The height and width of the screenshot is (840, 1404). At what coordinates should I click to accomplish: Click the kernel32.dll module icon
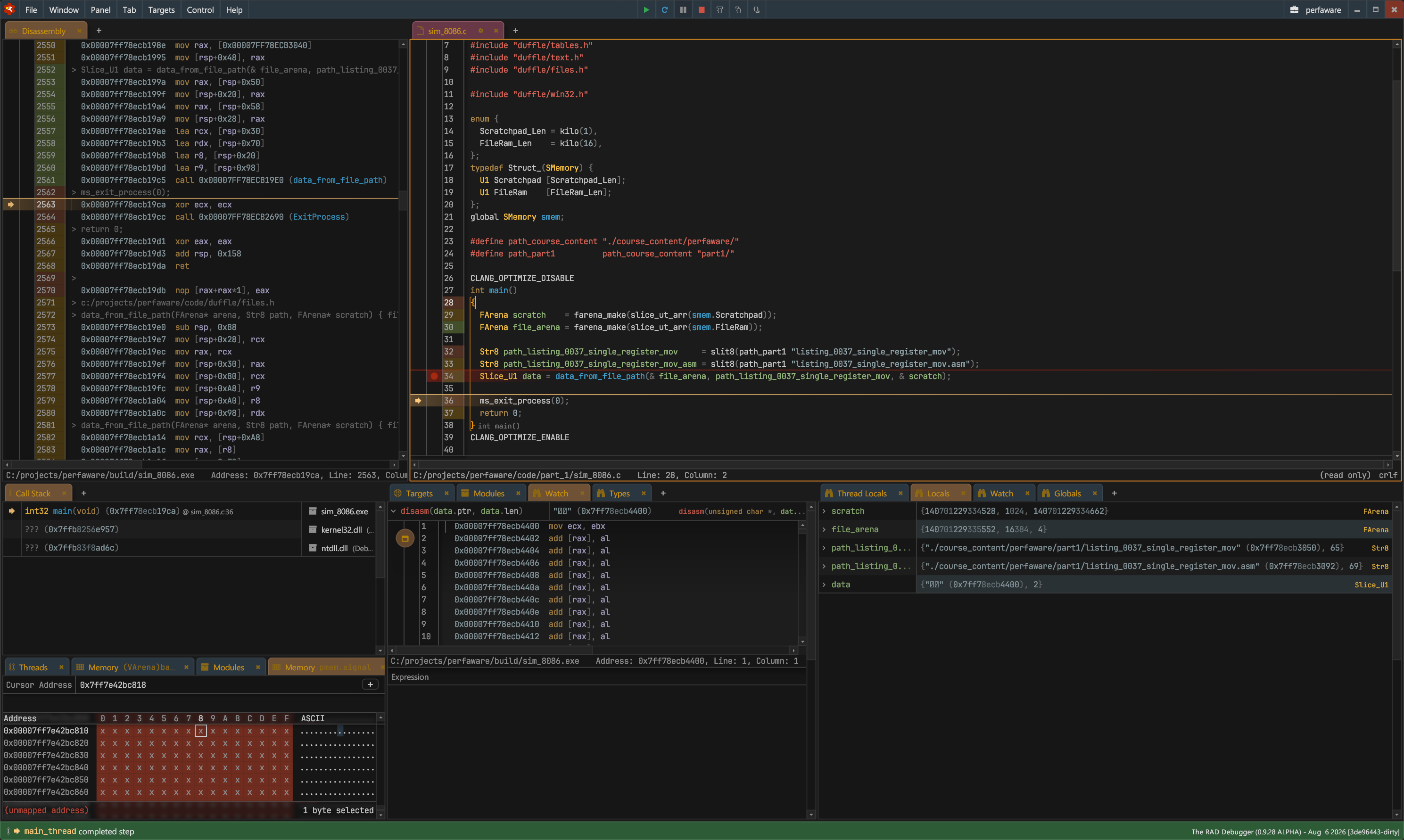312,529
